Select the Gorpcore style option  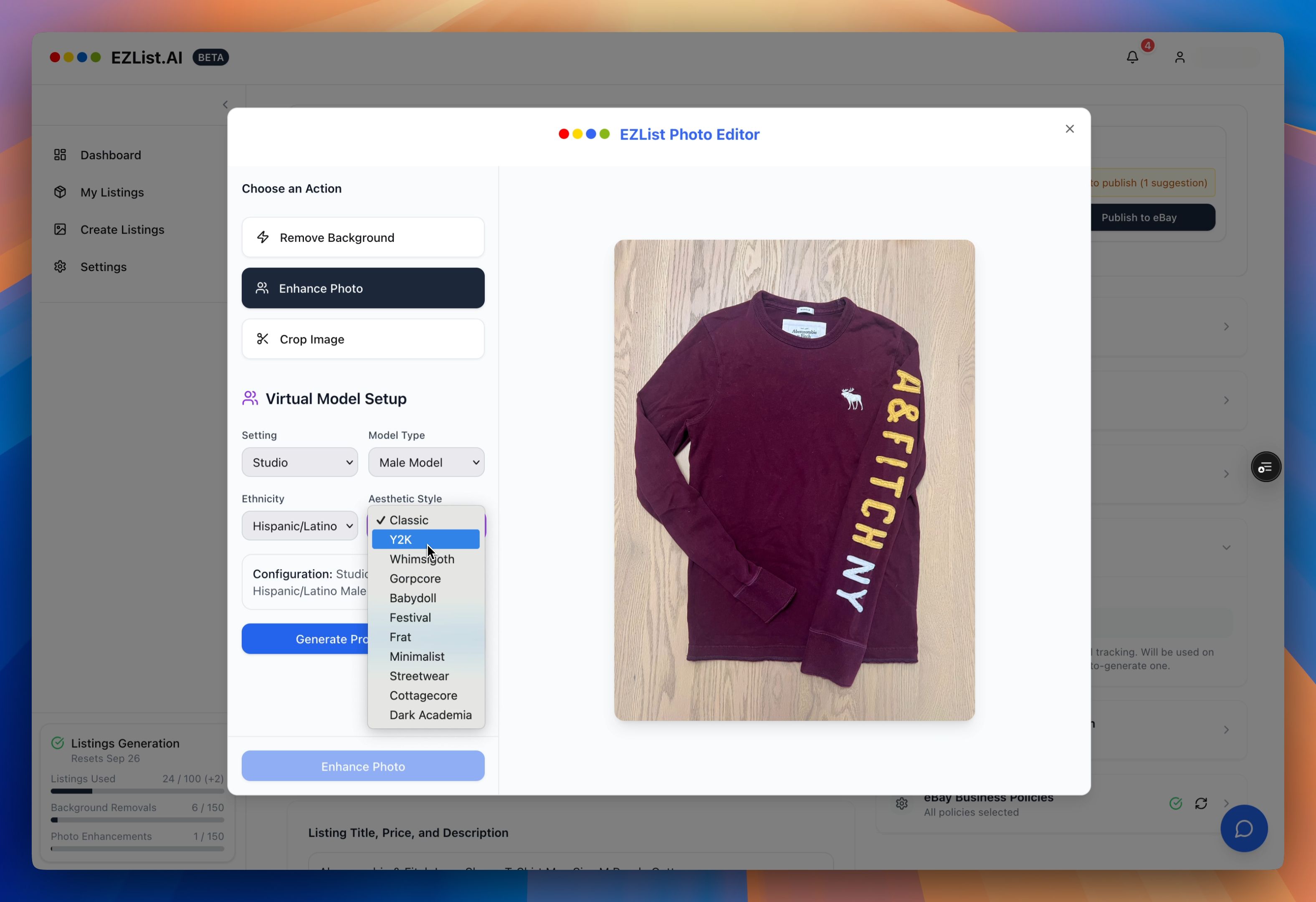point(415,578)
